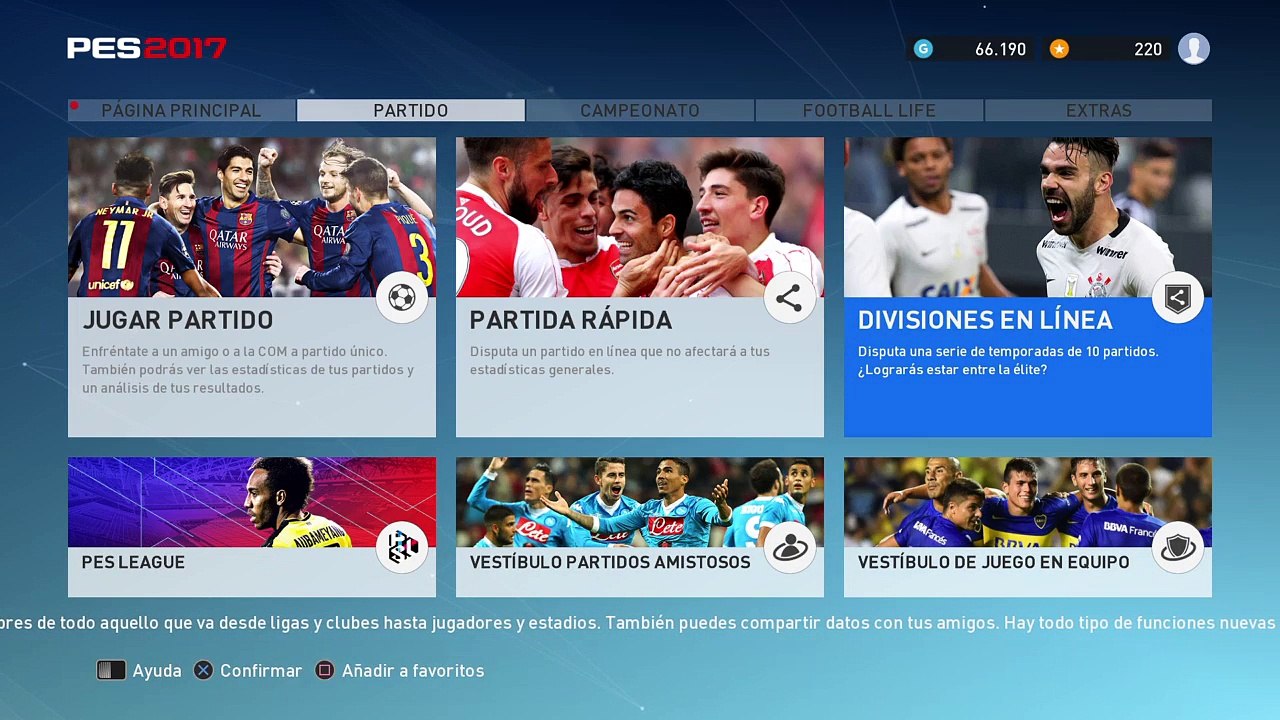This screenshot has width=1280, height=720.
Task: Open the Extras tab
Action: [x=1098, y=110]
